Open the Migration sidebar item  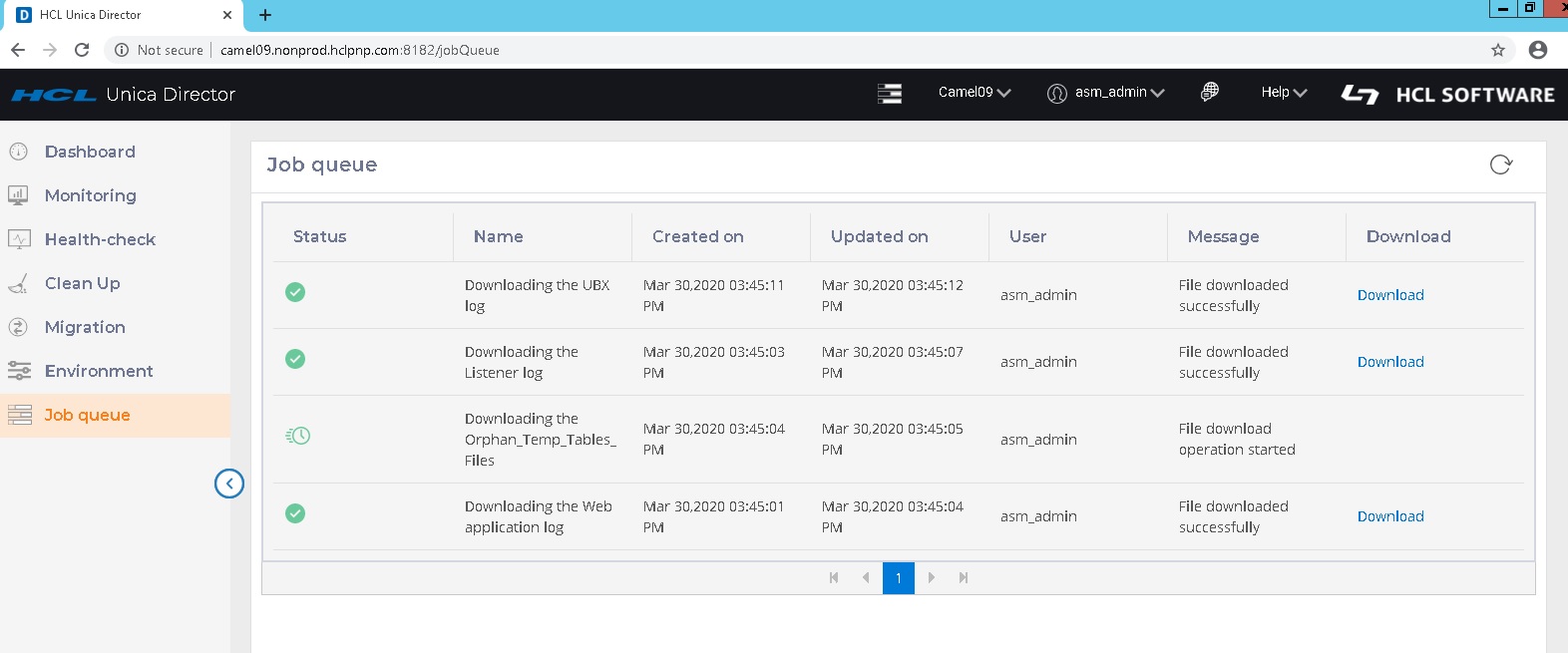[x=85, y=327]
